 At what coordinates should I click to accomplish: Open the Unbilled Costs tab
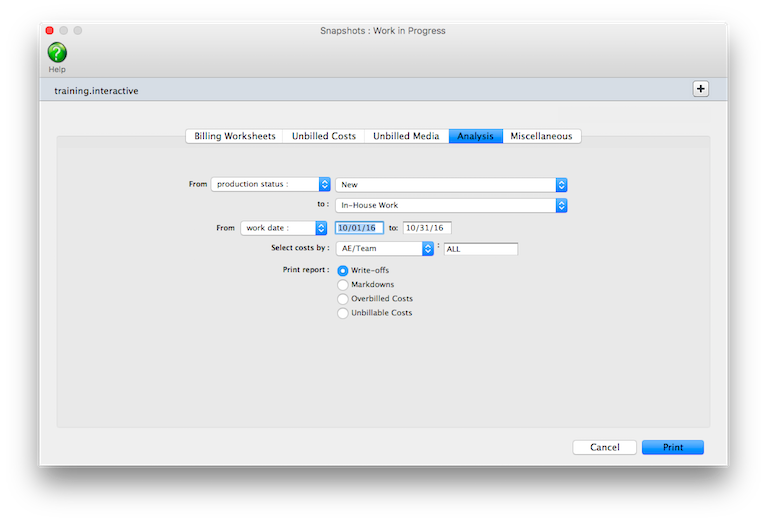pyautogui.click(x=324, y=136)
